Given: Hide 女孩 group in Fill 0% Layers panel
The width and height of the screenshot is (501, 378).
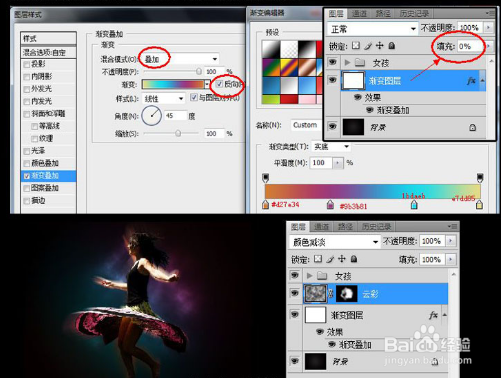Looking at the screenshot, I should point(332,62).
